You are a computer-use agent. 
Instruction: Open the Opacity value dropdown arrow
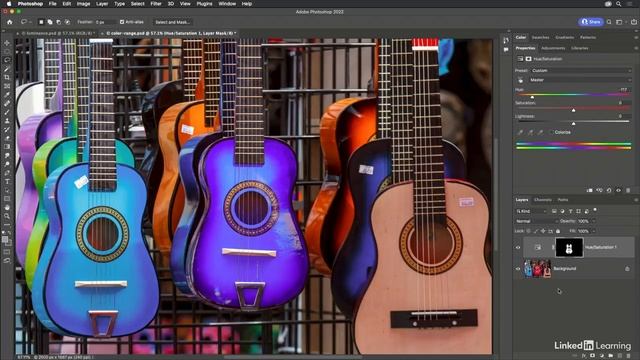(x=593, y=221)
